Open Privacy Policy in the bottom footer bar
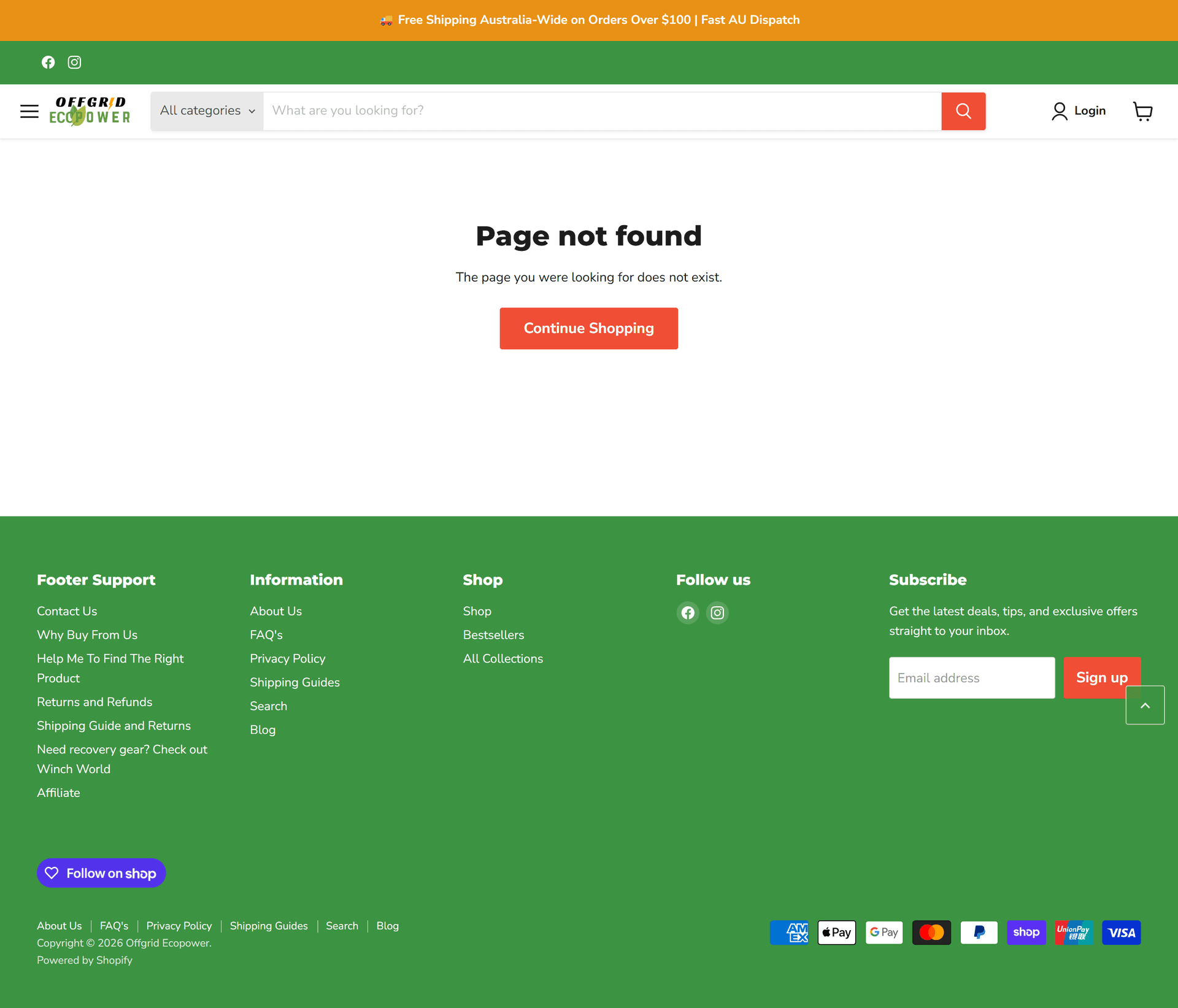This screenshot has width=1178, height=1008. pyautogui.click(x=179, y=926)
